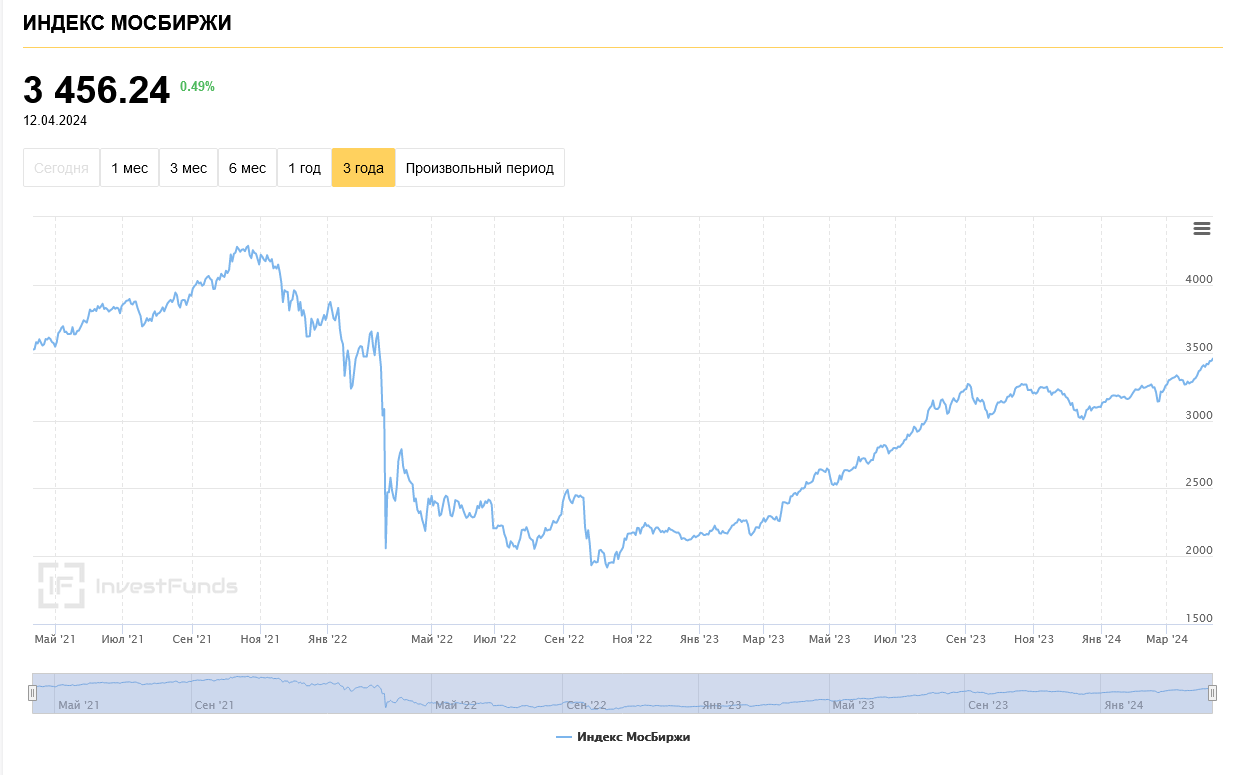This screenshot has height=775, width=1242.
Task: Select the Сегодня period tab
Action: (x=62, y=168)
